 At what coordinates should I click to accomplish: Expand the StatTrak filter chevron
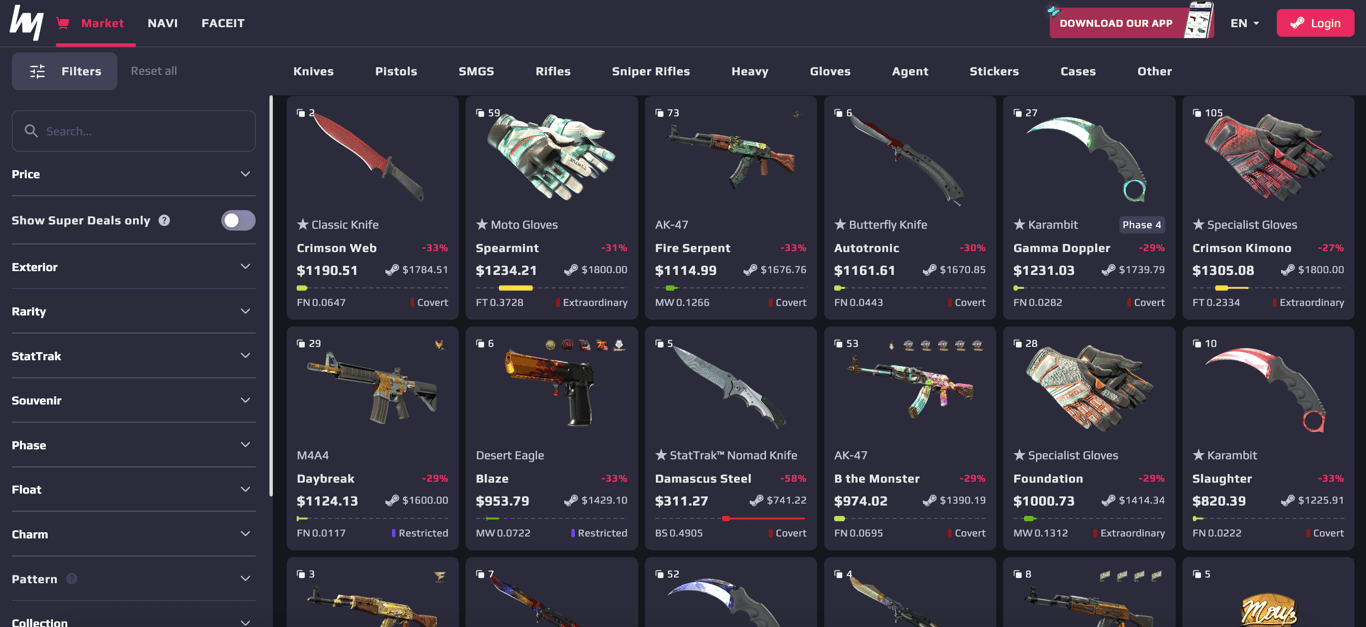point(245,356)
